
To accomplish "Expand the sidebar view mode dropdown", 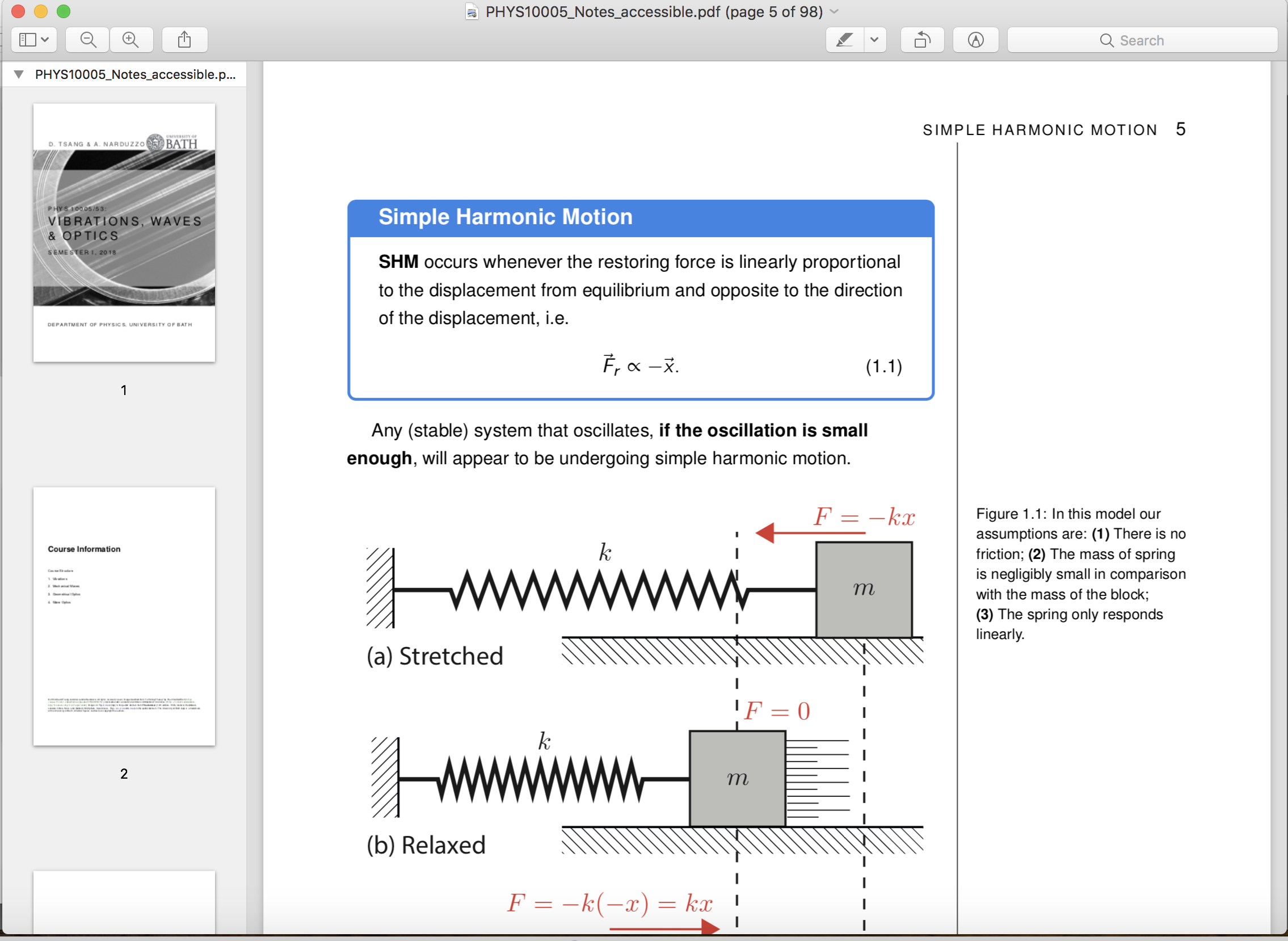I will 45,40.
